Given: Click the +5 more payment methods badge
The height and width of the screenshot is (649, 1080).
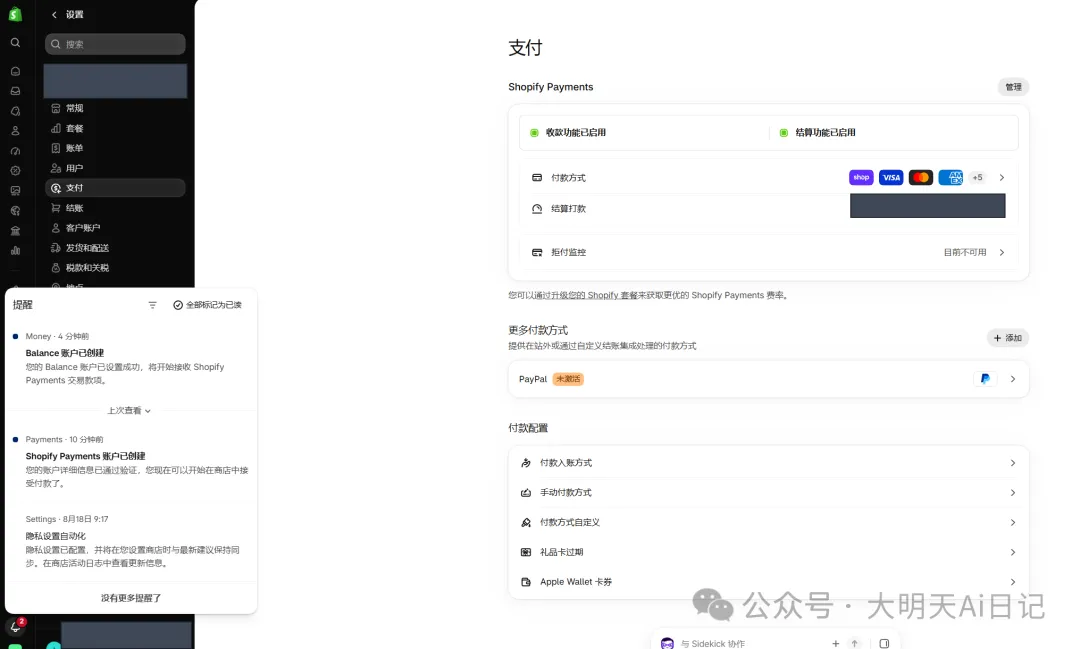Looking at the screenshot, I should [977, 178].
